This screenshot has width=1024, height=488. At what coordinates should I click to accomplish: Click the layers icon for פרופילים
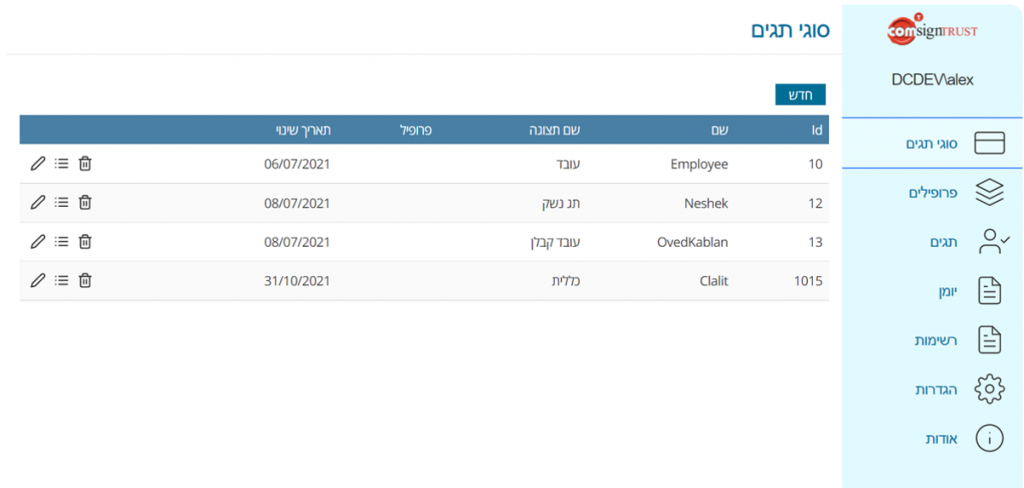click(x=988, y=192)
